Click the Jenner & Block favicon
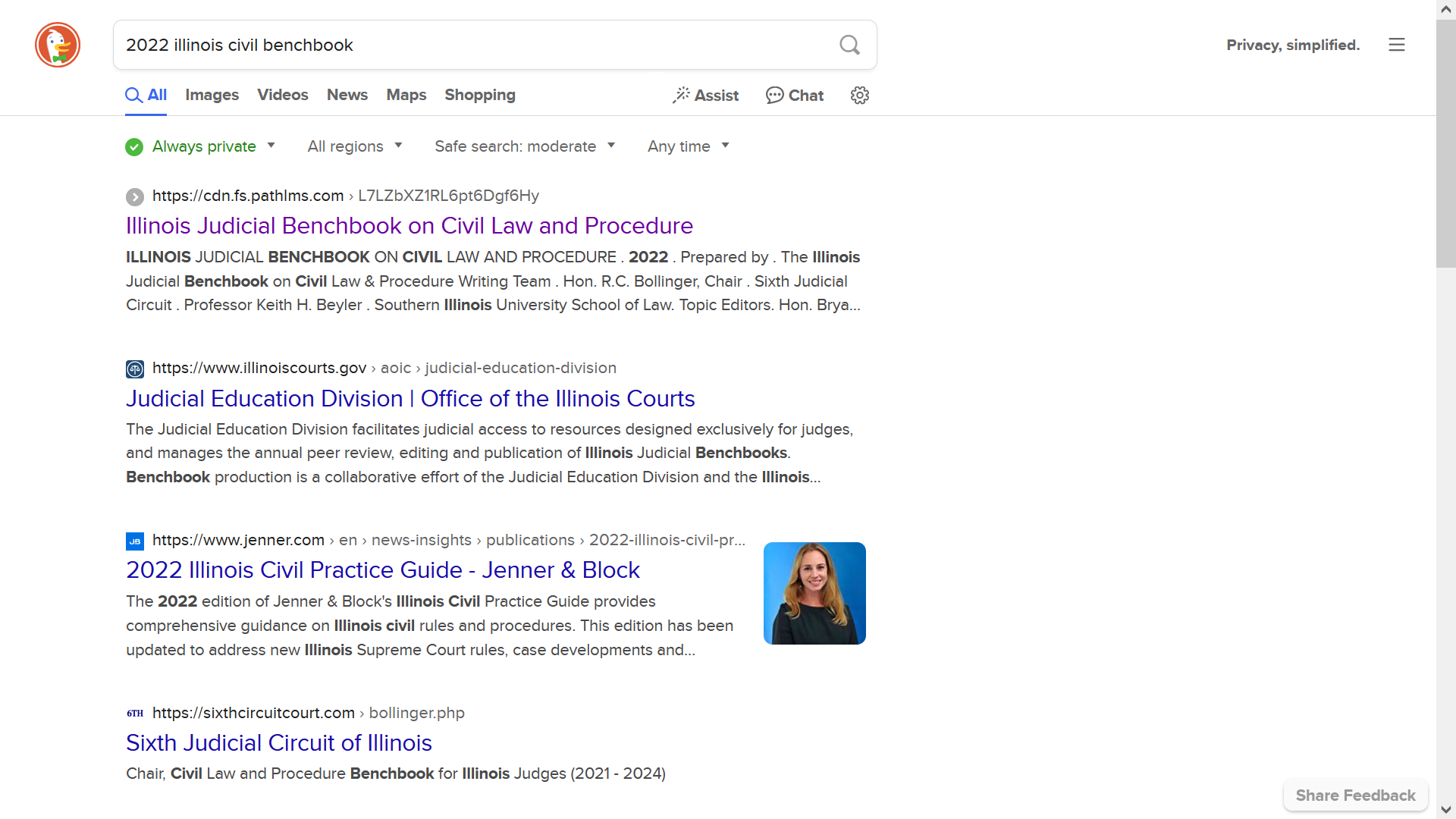Viewport: 1456px width, 819px height. click(134, 541)
